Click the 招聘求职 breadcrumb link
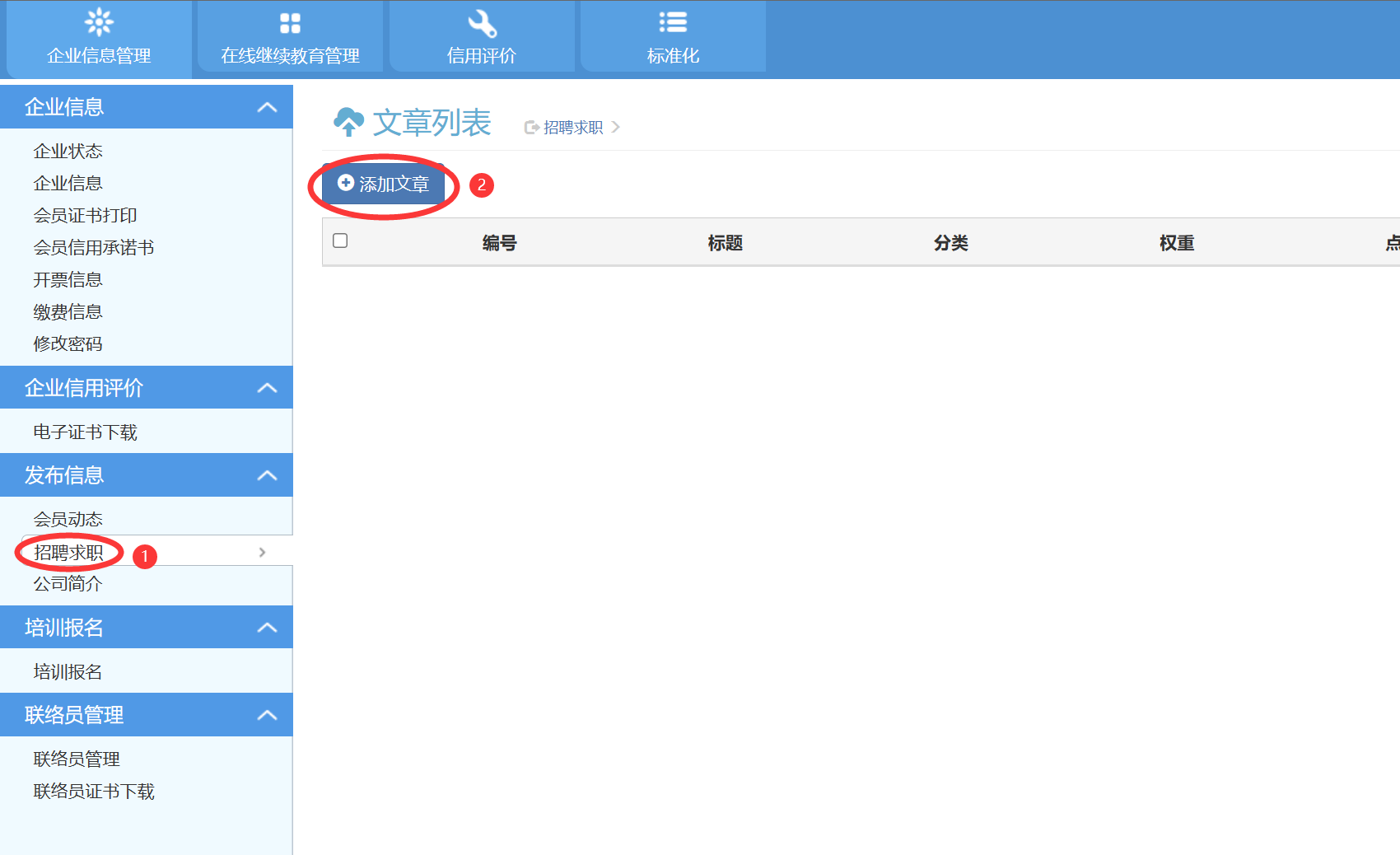 click(573, 128)
